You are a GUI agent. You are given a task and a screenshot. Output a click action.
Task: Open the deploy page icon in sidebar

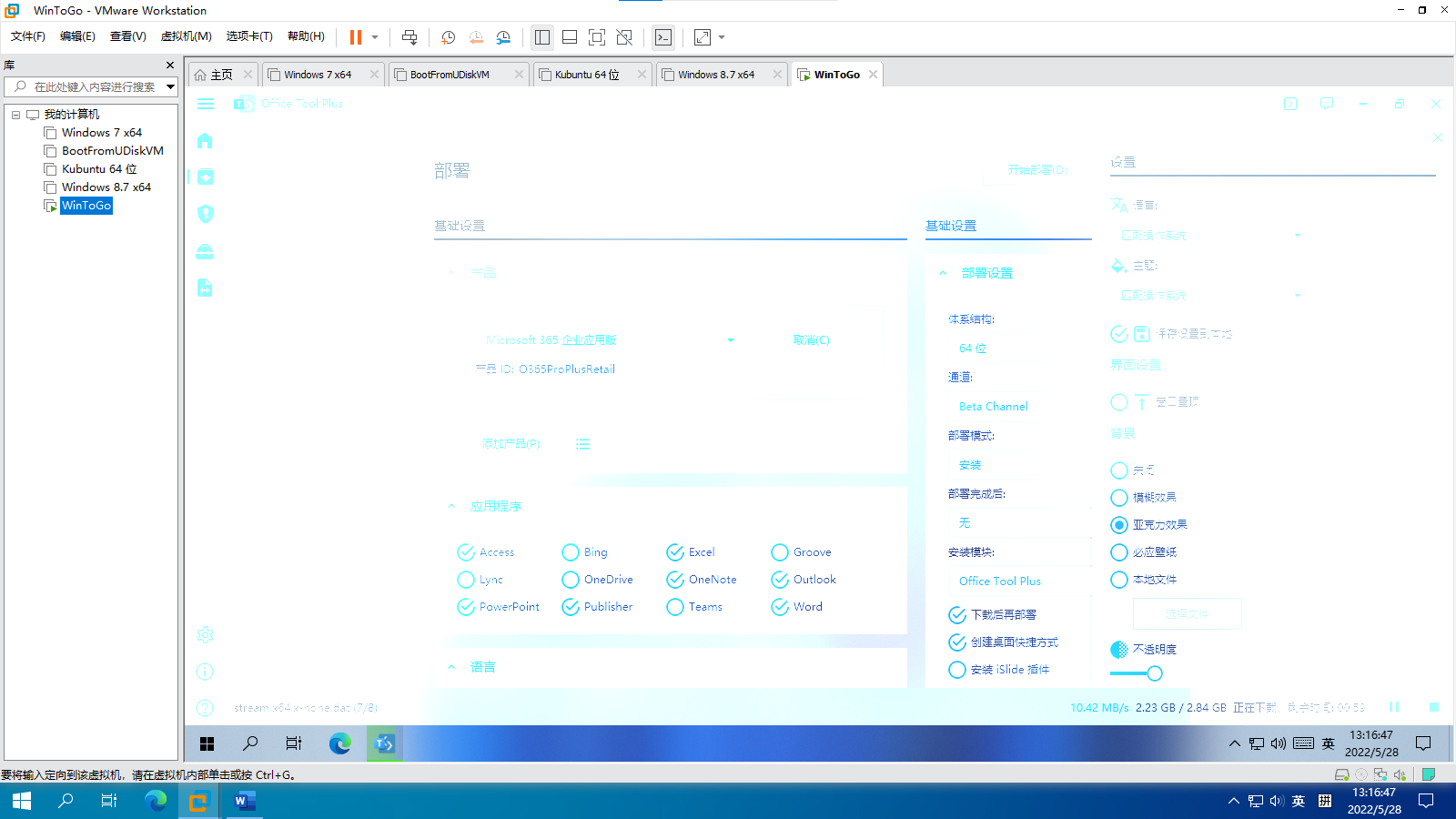pyautogui.click(x=206, y=177)
